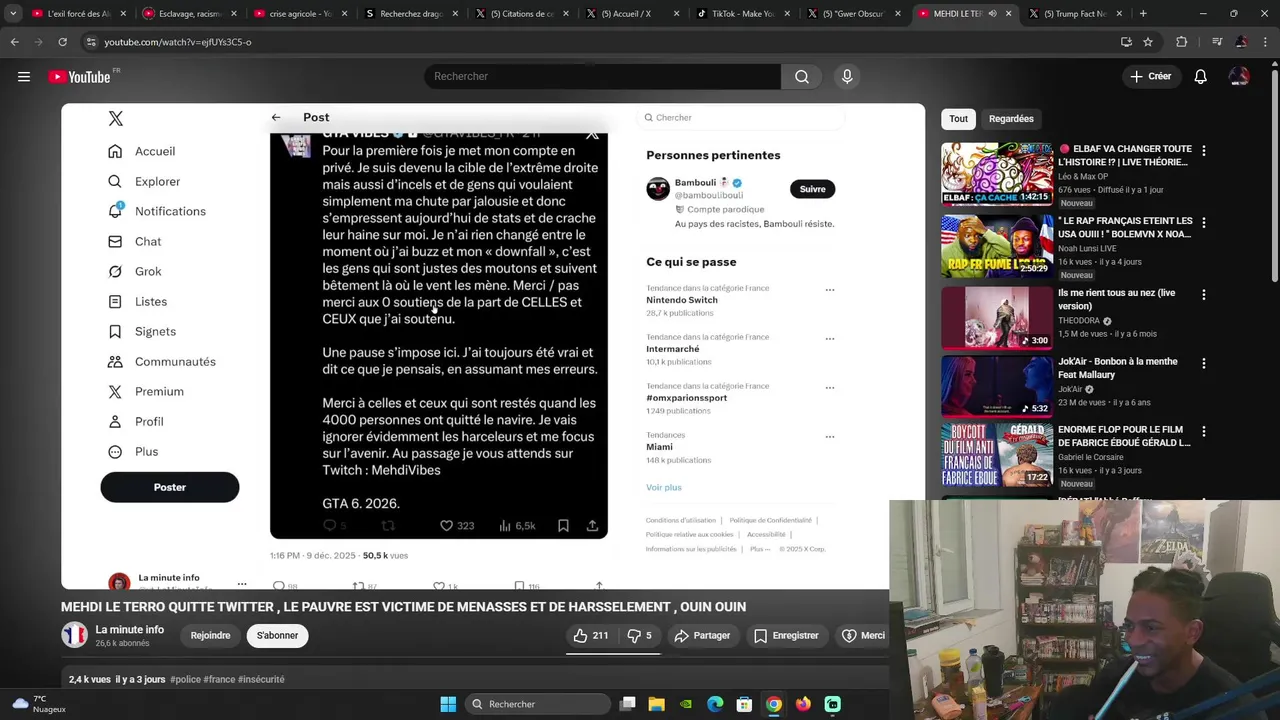The width and height of the screenshot is (1280, 720).
Task: Switch to Trump Fact browser tab
Action: pos(1075,14)
